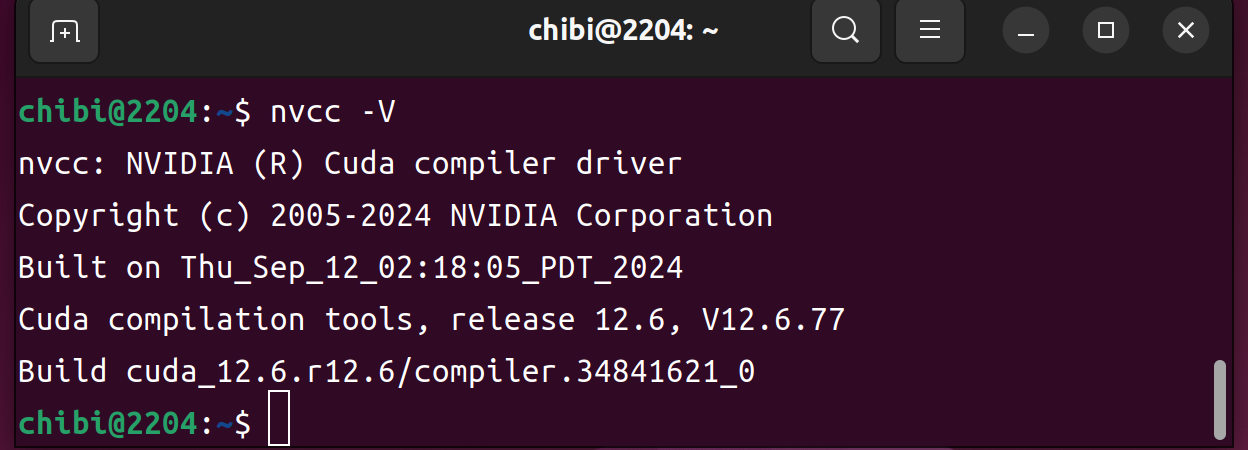Click the "Cuda compiler driver" output text
This screenshot has height=450, width=1248.
[x=502, y=164]
